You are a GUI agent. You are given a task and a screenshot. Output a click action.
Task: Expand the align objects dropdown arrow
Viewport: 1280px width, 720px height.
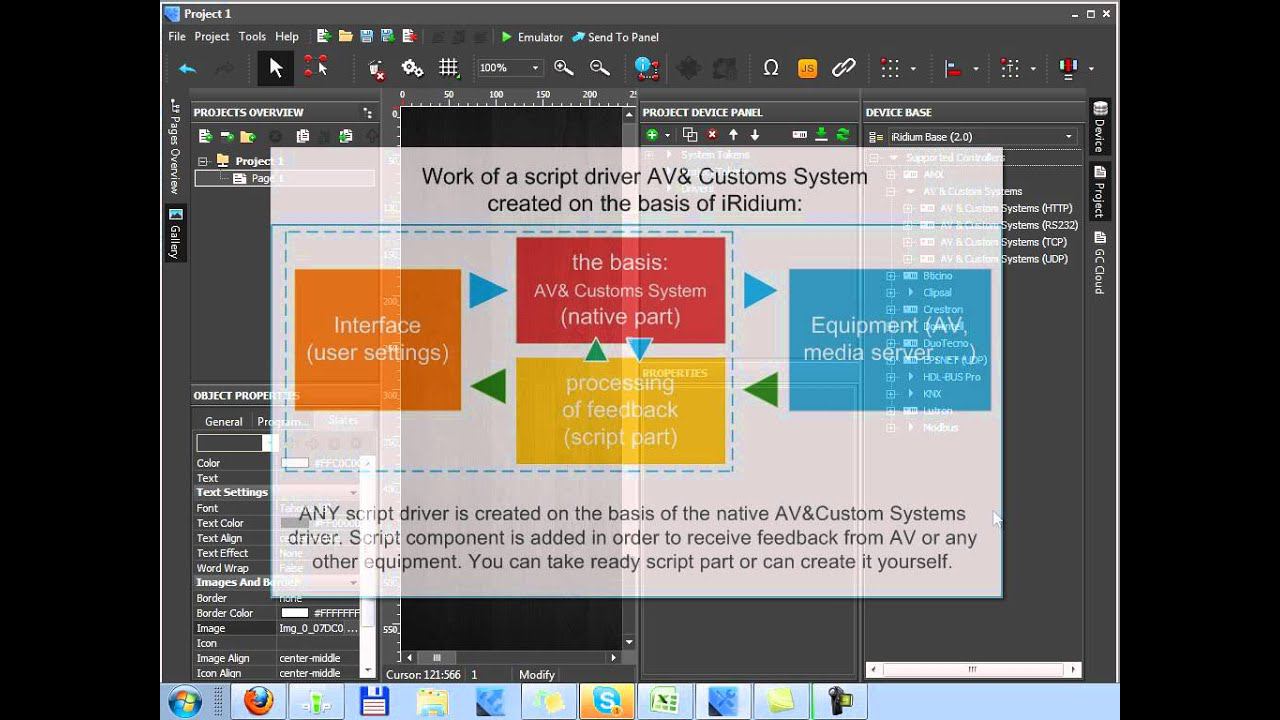pyautogui.click(x=976, y=69)
